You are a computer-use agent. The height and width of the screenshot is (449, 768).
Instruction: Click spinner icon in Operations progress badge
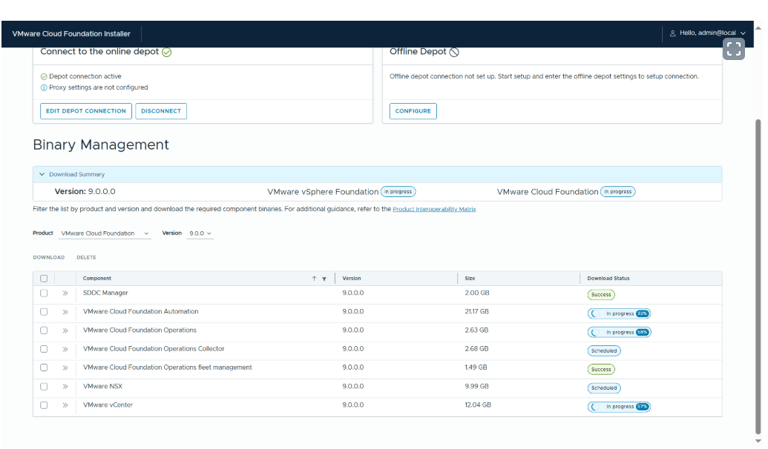click(x=594, y=332)
